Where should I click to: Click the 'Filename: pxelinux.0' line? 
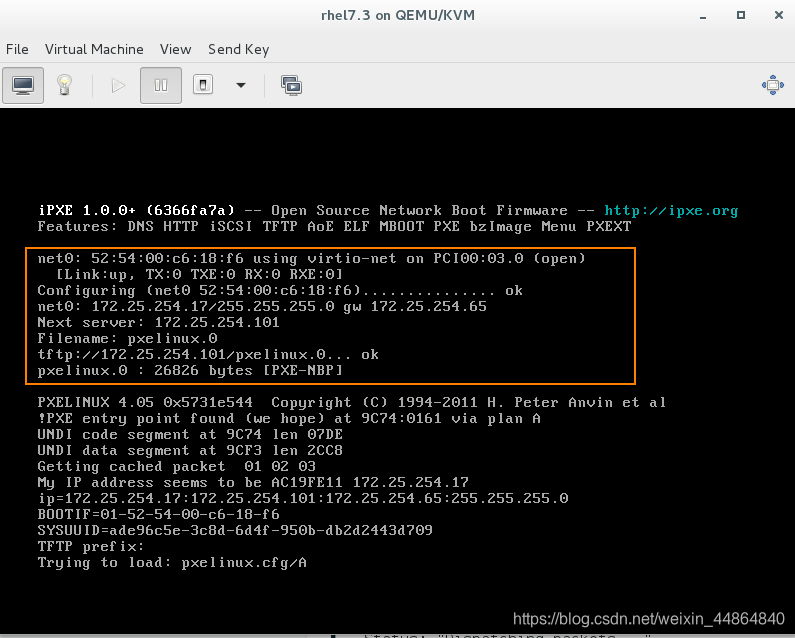127,338
